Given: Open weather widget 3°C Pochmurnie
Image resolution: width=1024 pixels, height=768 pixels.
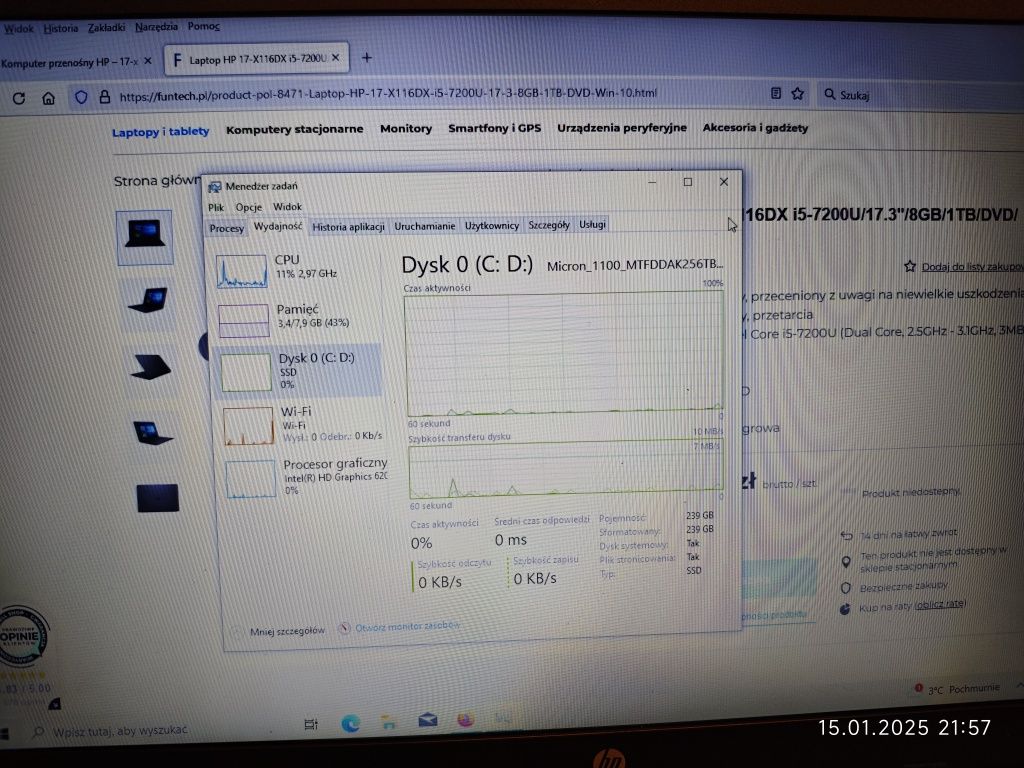Looking at the screenshot, I should pos(957,688).
